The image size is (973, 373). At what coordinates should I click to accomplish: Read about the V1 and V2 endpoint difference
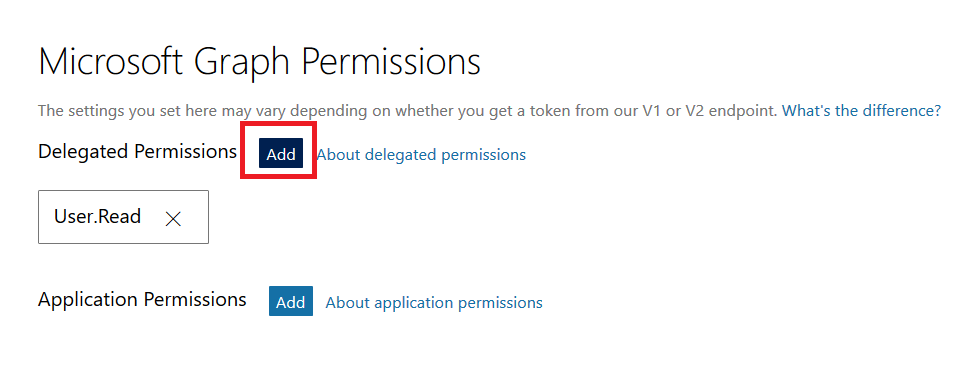tap(861, 111)
